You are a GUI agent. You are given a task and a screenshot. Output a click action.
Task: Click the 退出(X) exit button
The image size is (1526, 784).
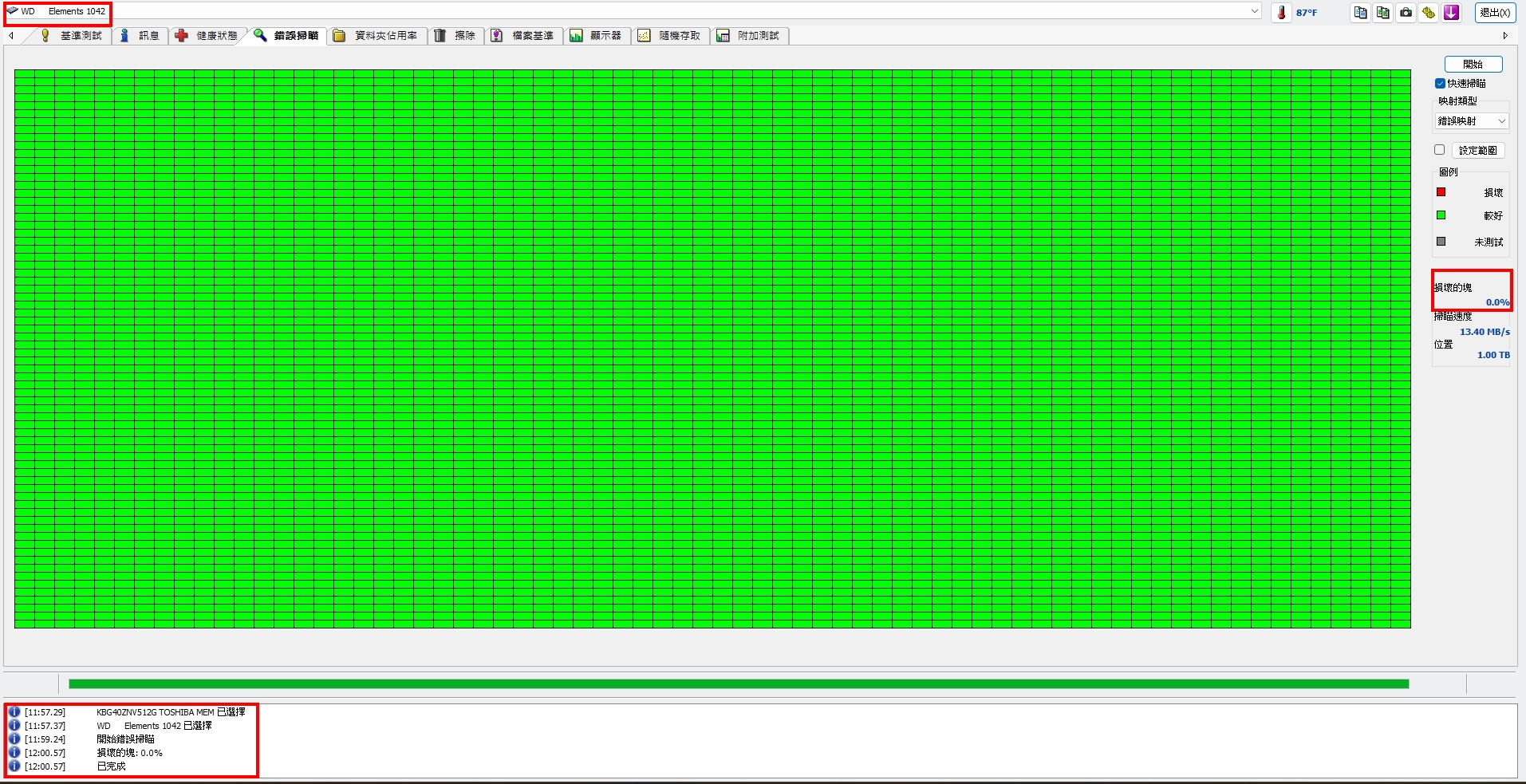[1494, 12]
